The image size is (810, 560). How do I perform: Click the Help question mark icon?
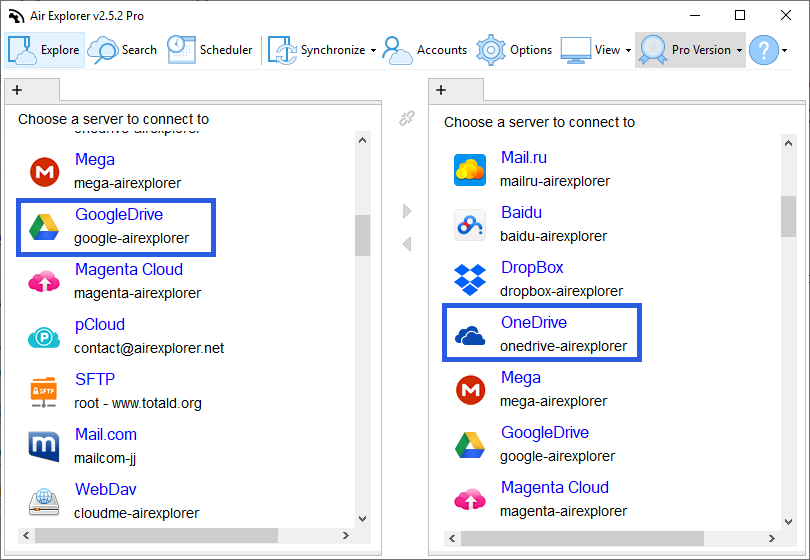coord(764,50)
